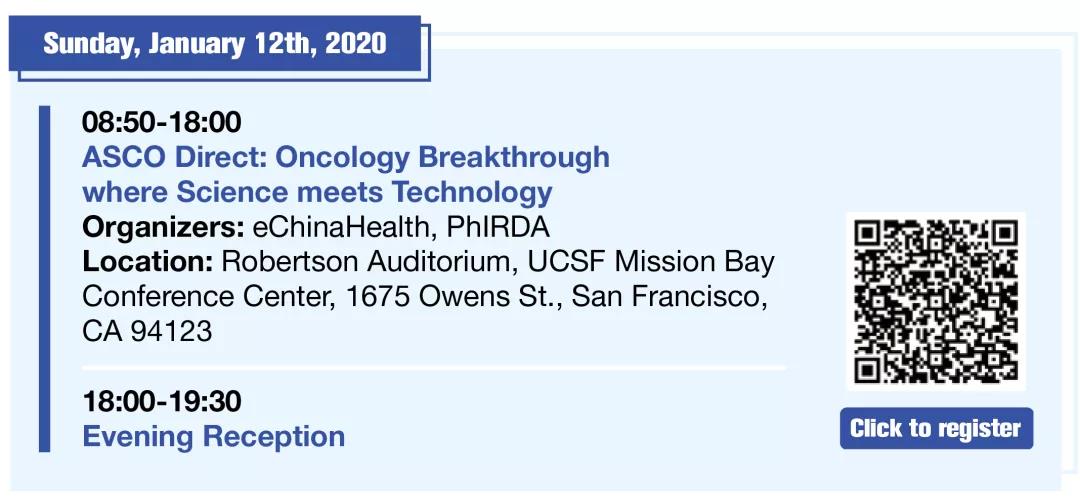Click 'where Science meets Technology' title line
This screenshot has width=1080, height=502.
(x=318, y=192)
